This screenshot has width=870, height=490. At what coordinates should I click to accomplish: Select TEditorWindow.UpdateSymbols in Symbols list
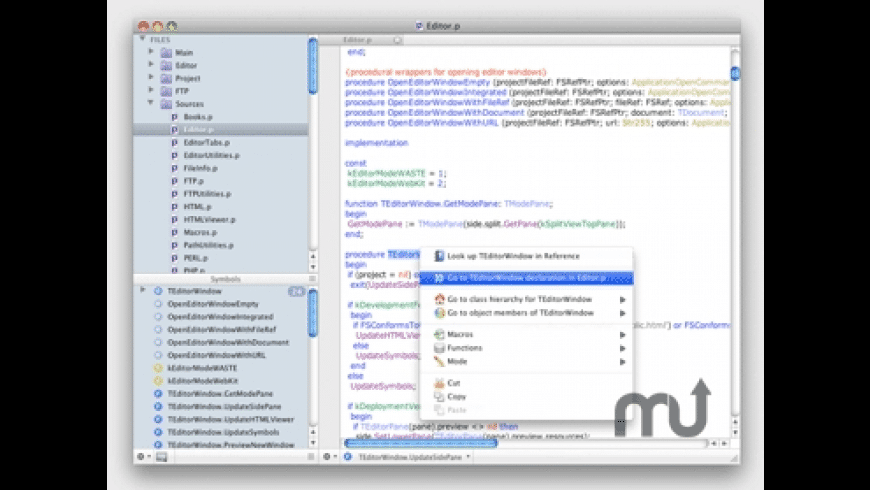(x=223, y=432)
